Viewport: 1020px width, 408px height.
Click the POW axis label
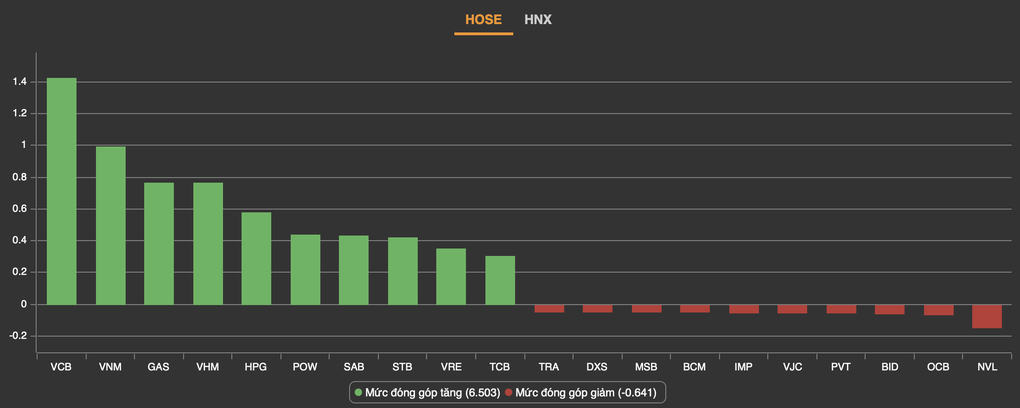click(305, 367)
